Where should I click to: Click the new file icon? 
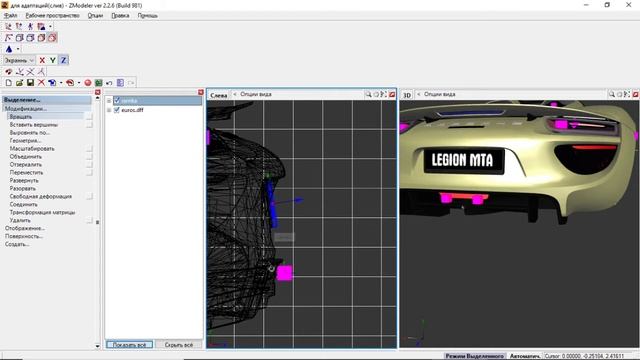pos(9,83)
